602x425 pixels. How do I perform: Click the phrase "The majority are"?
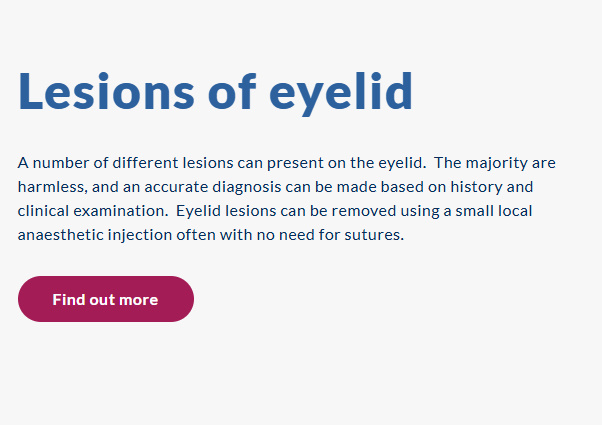tap(495, 162)
